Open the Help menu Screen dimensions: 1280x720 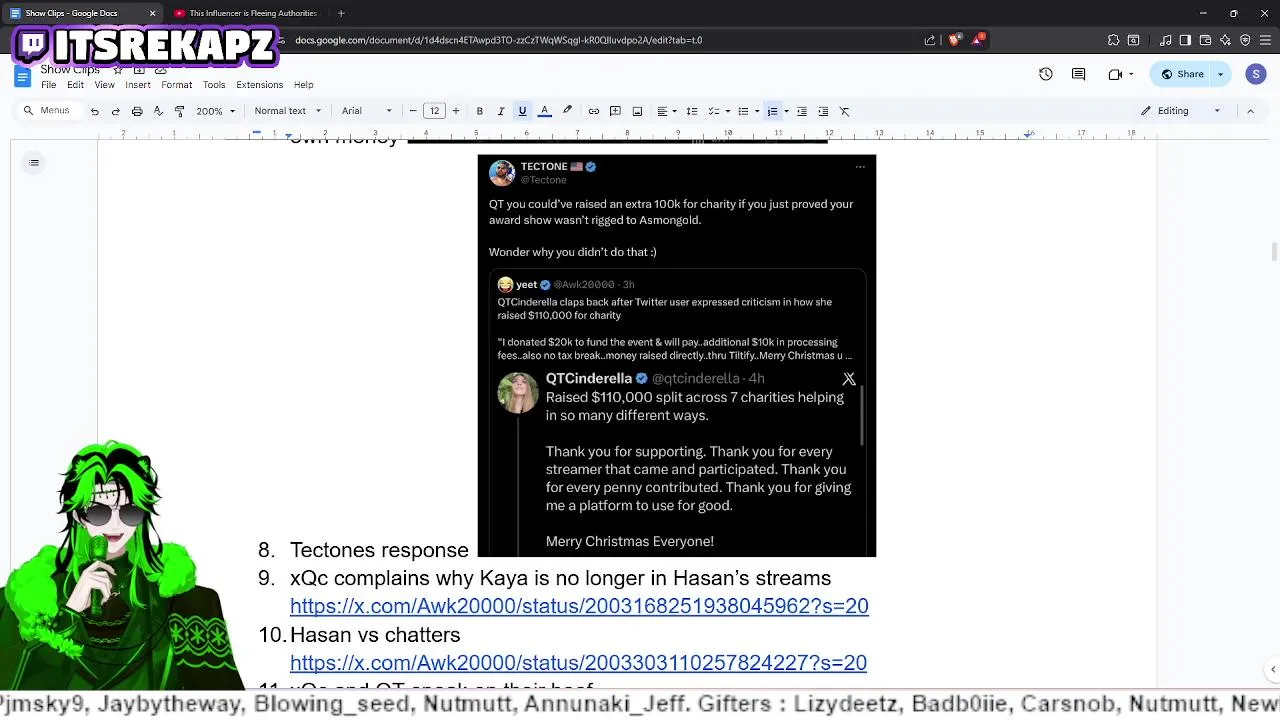click(x=303, y=85)
